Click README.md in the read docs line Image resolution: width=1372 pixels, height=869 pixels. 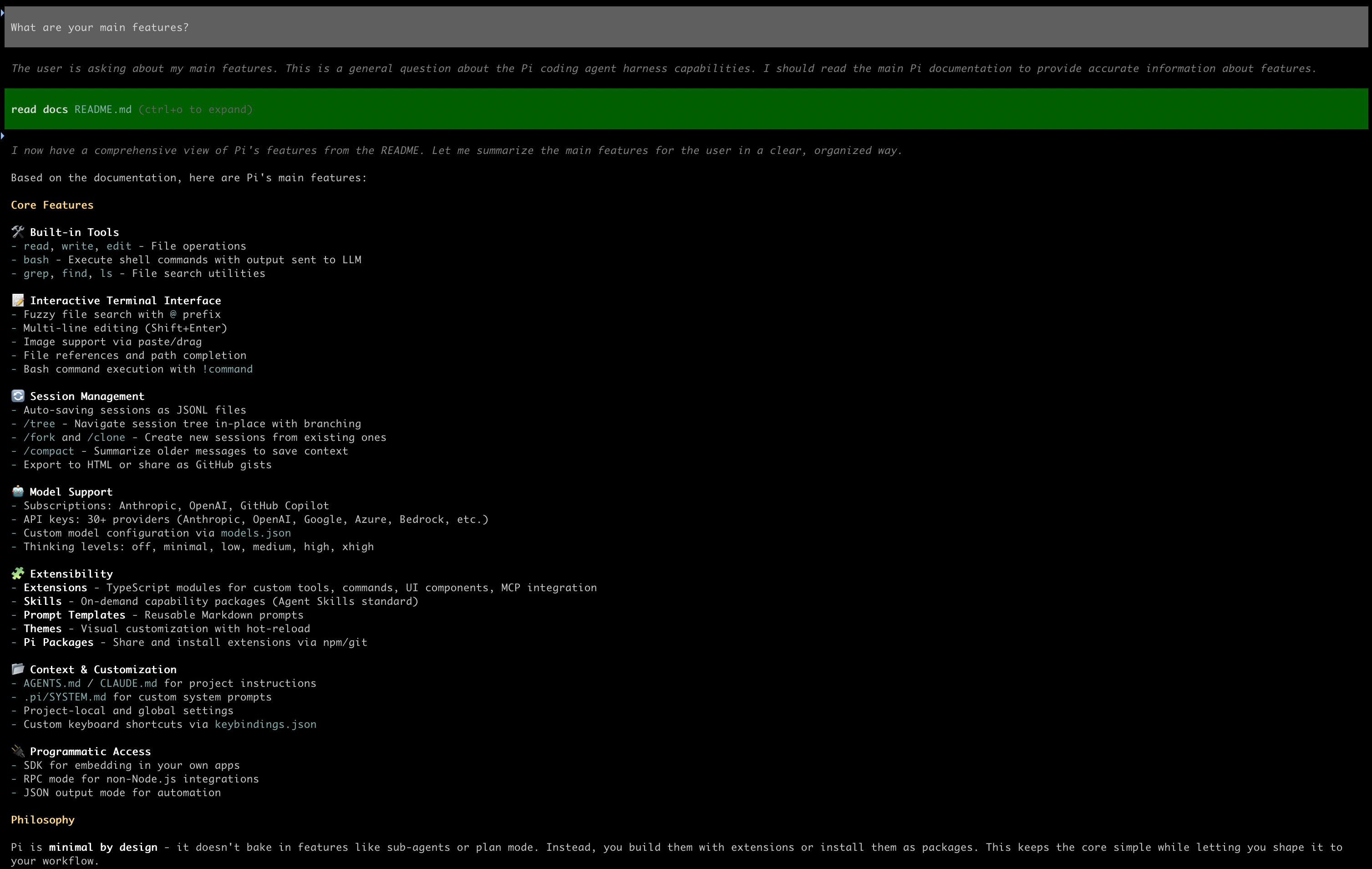tap(103, 109)
